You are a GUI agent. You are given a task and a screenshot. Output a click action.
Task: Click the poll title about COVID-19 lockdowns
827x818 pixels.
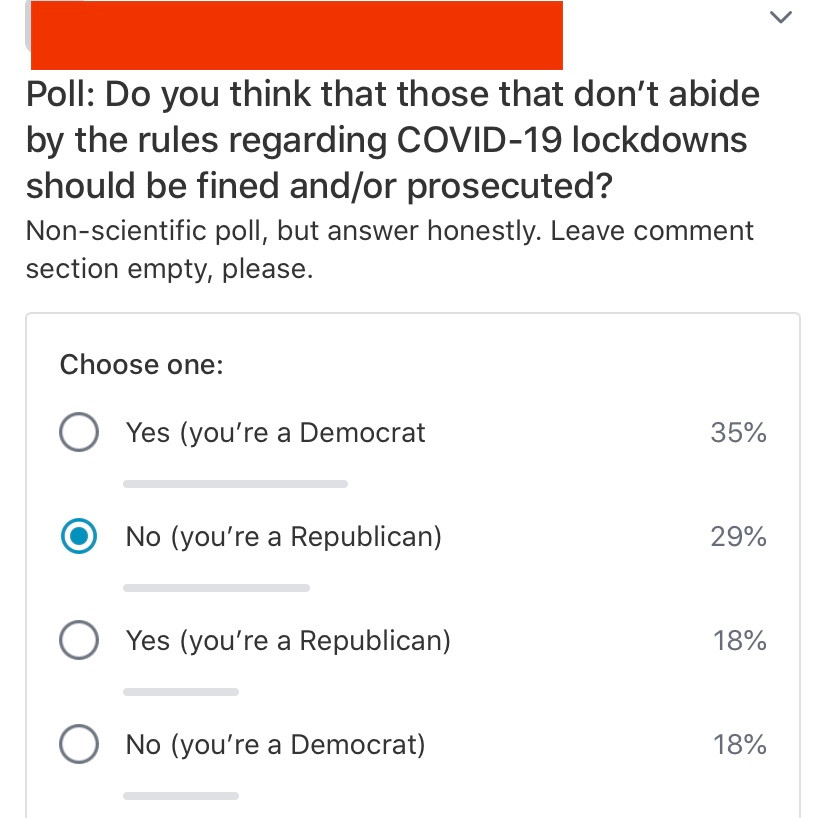[393, 140]
